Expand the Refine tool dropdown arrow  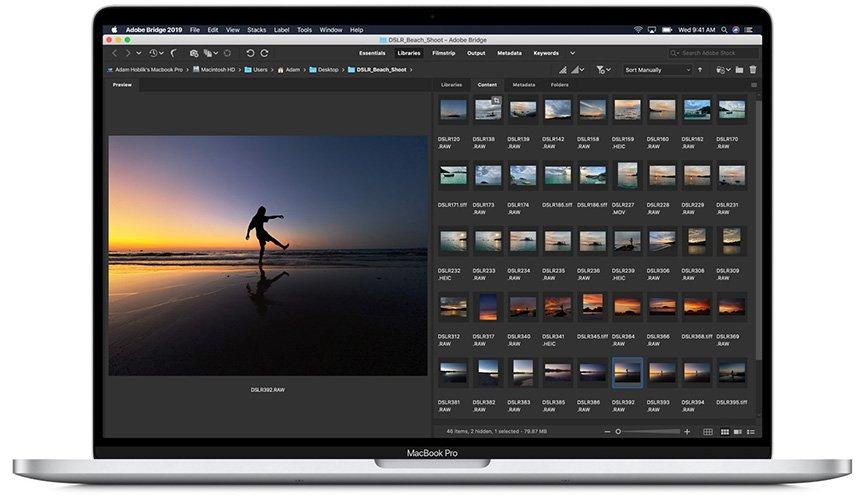point(216,53)
